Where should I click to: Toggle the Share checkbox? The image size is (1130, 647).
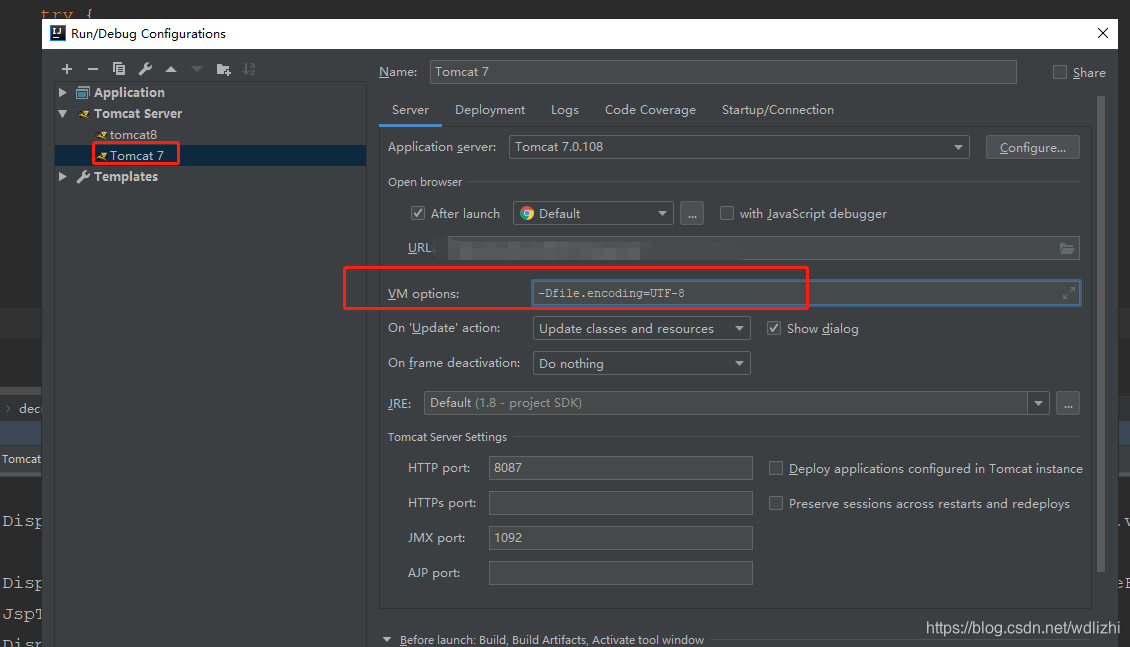coord(1059,72)
